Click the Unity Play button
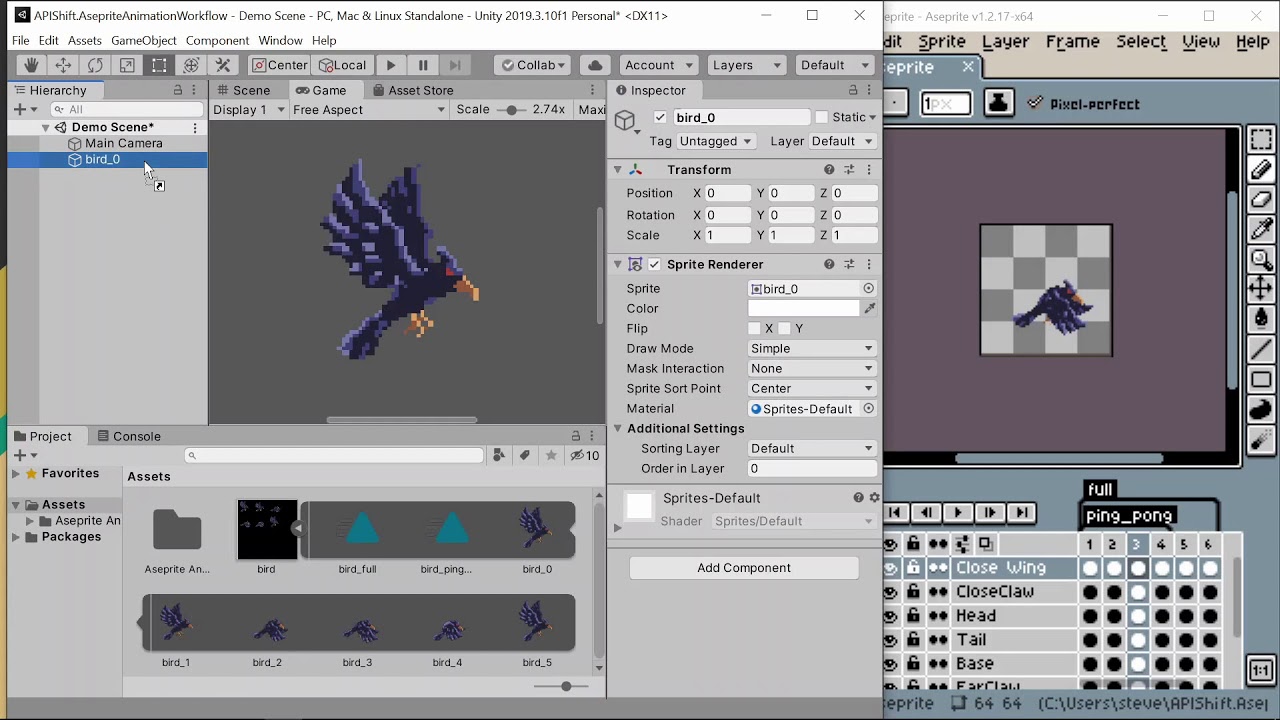The image size is (1280, 720). point(391,65)
